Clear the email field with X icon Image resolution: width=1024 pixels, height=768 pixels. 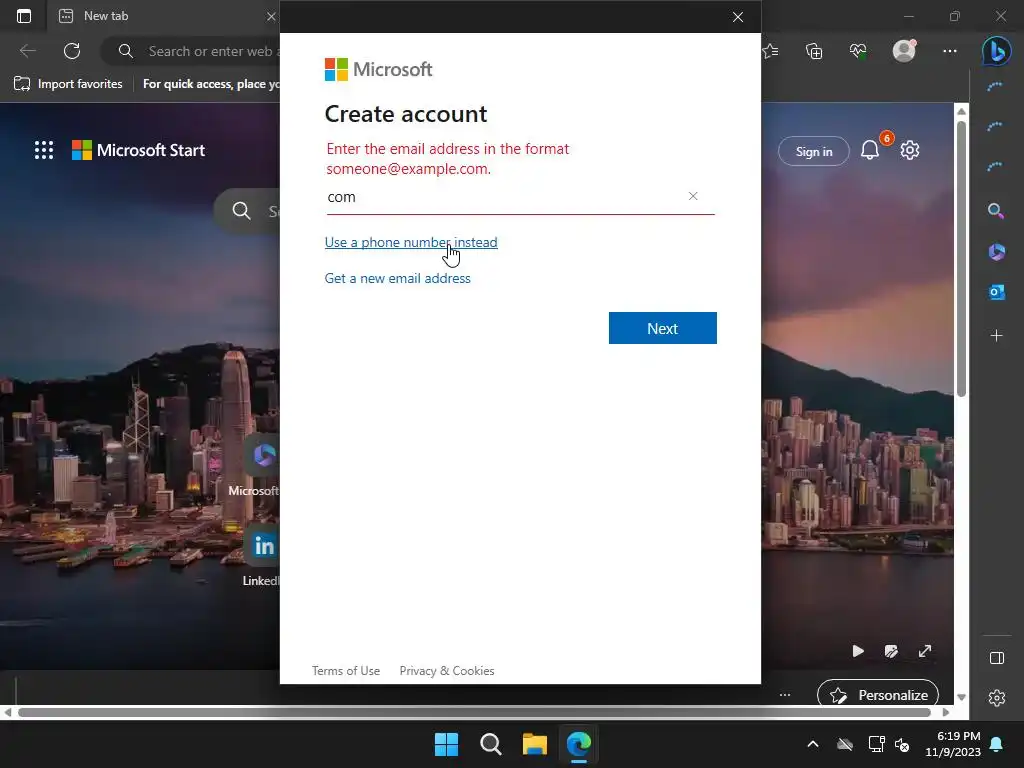[x=693, y=196]
